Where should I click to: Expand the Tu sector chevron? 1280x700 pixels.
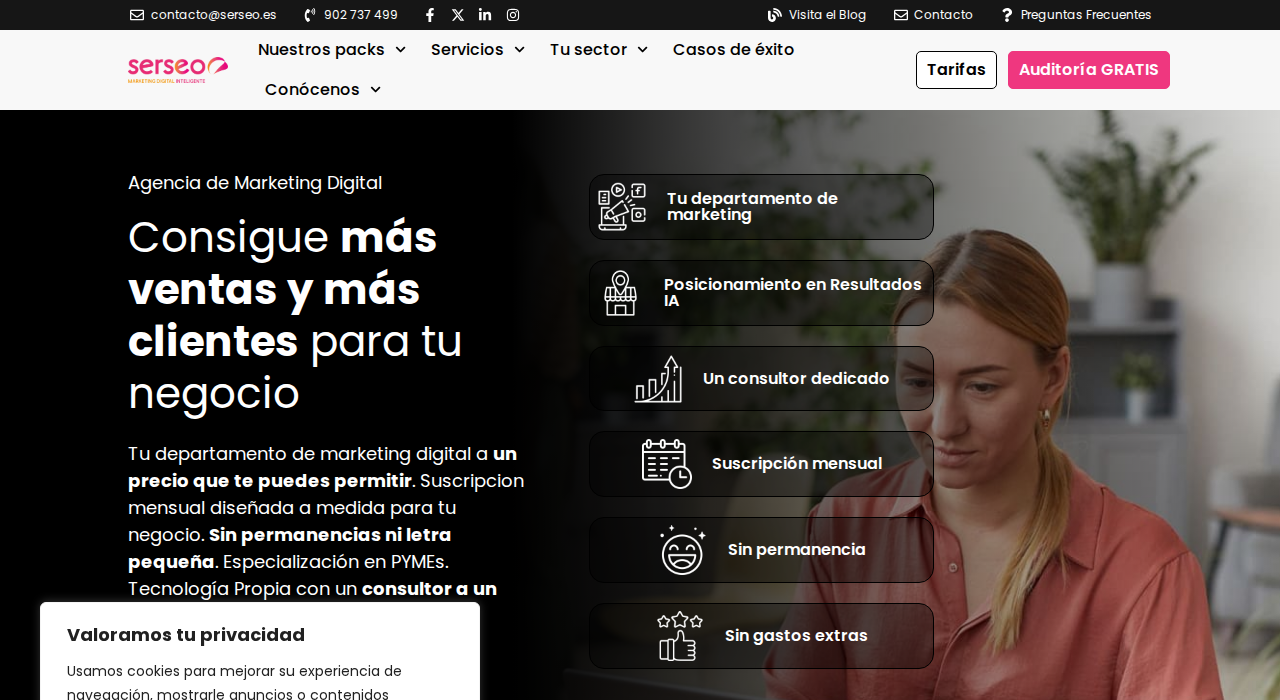click(642, 50)
